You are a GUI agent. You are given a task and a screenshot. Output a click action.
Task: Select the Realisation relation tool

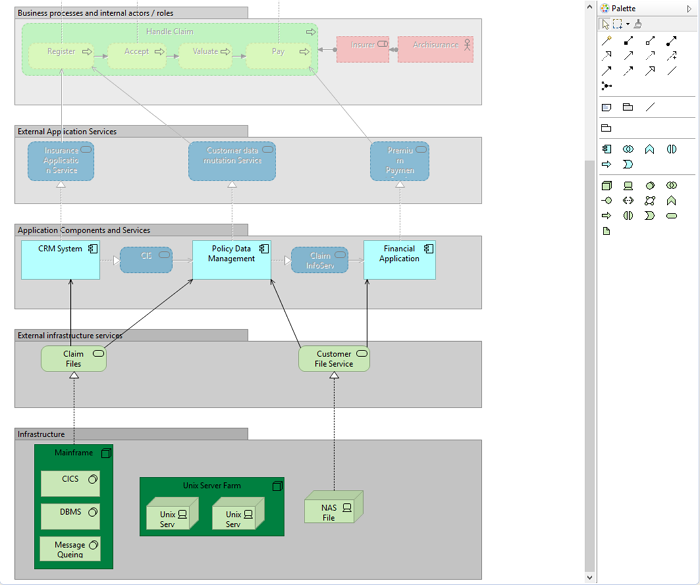click(x=606, y=56)
